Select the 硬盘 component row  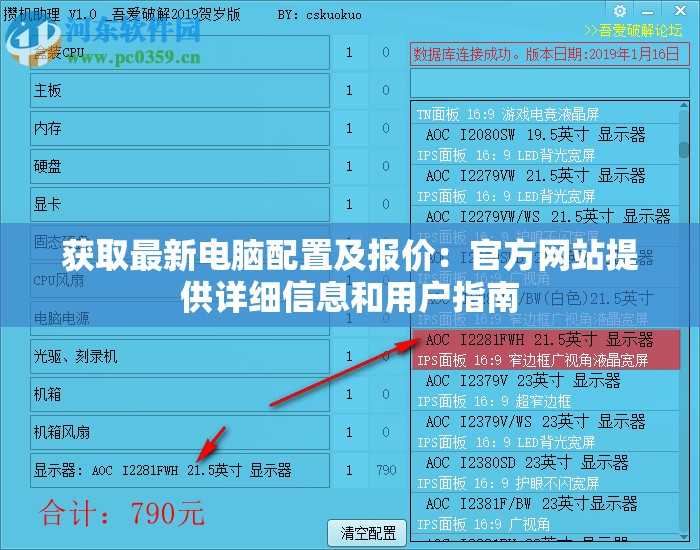[180, 167]
